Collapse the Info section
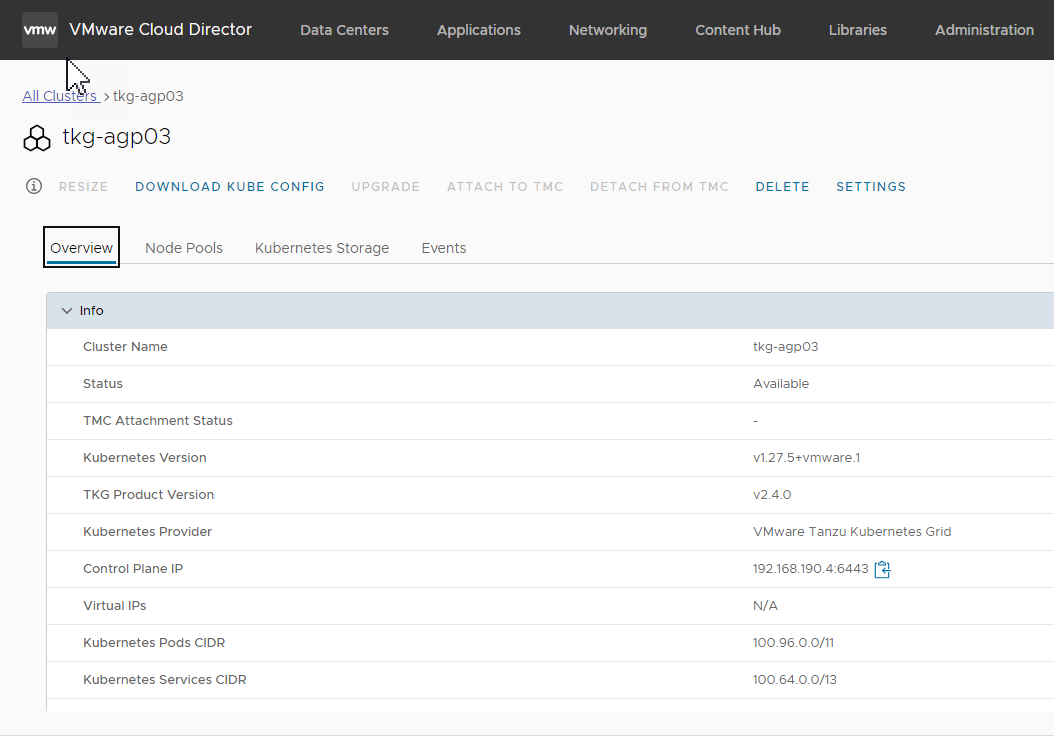The width and height of the screenshot is (1054, 736). 66,310
